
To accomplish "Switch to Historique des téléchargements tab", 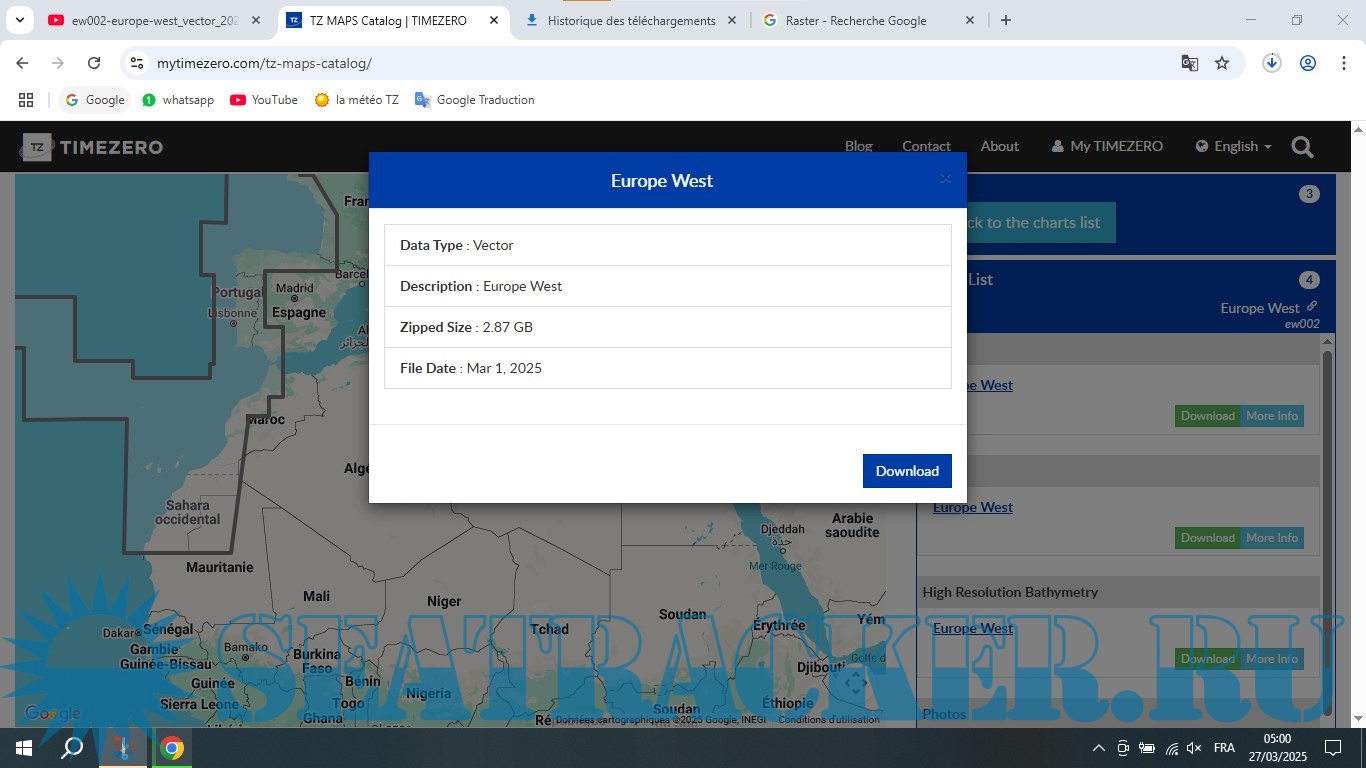I will coord(630,20).
